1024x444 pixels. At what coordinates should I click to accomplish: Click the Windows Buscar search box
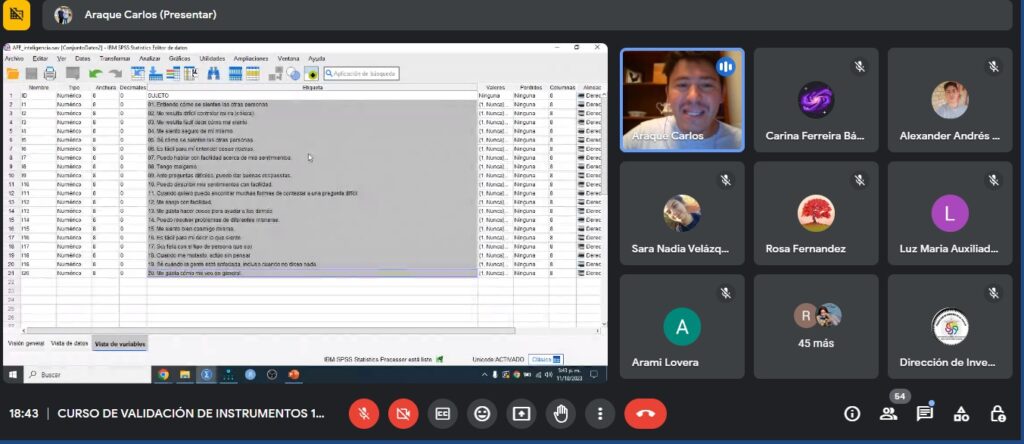(x=88, y=375)
